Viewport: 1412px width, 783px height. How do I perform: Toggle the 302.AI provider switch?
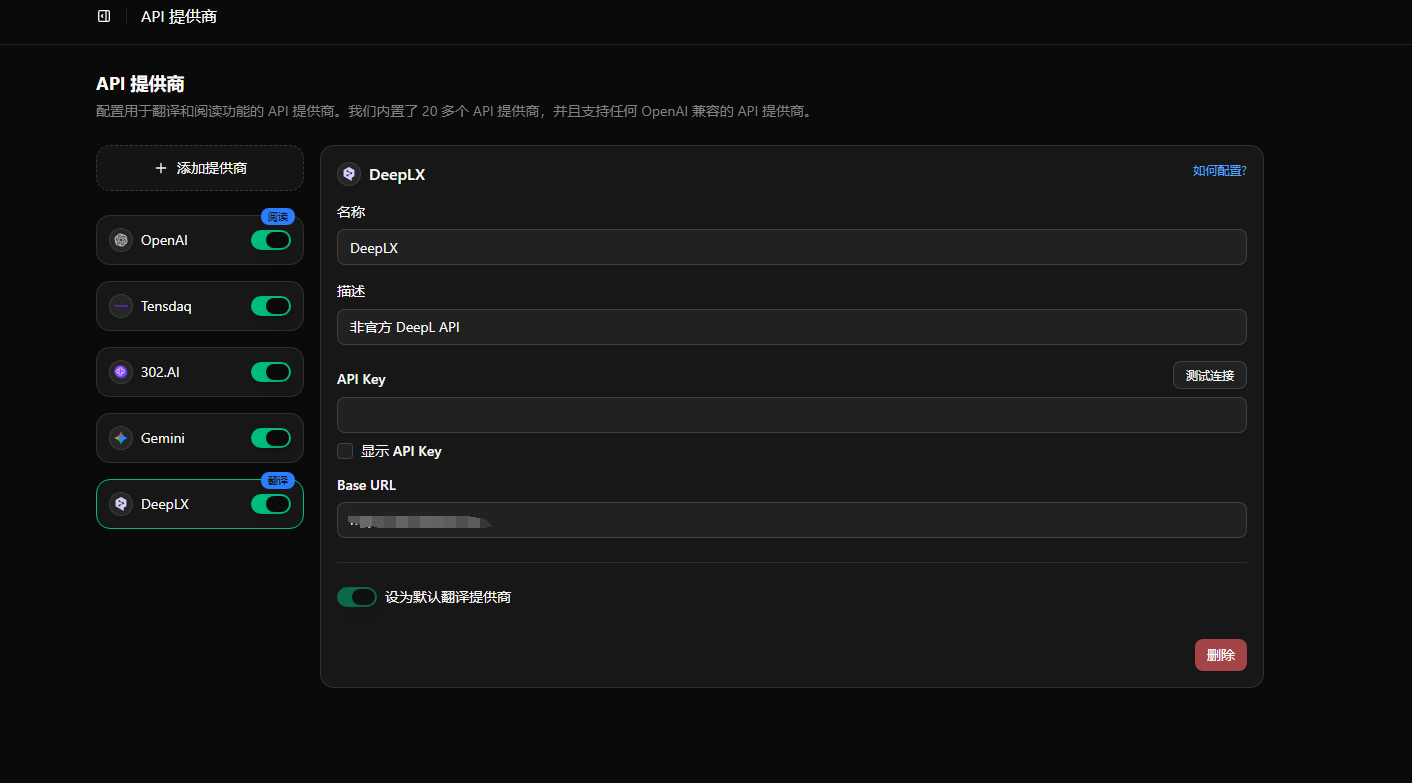(271, 372)
